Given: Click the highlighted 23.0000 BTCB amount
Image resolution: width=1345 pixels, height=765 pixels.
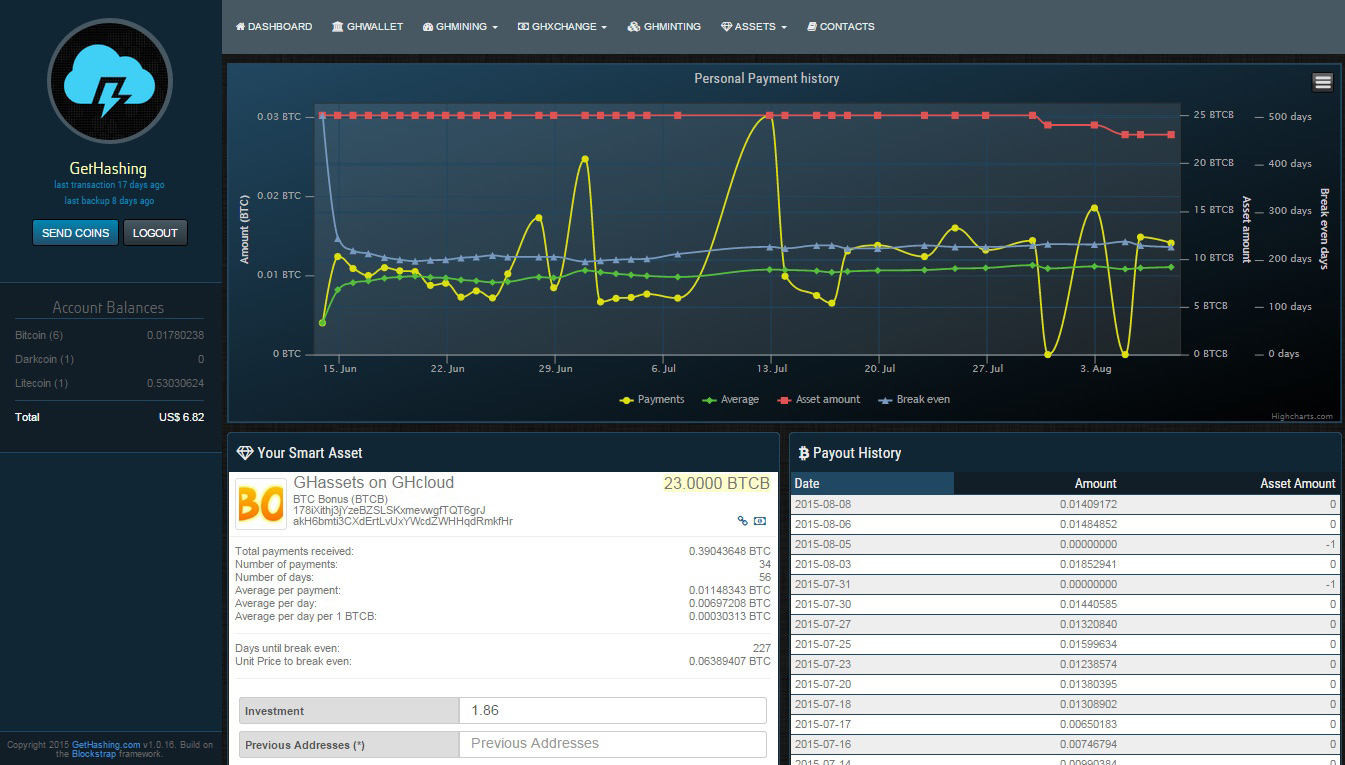Looking at the screenshot, I should coord(717,483).
